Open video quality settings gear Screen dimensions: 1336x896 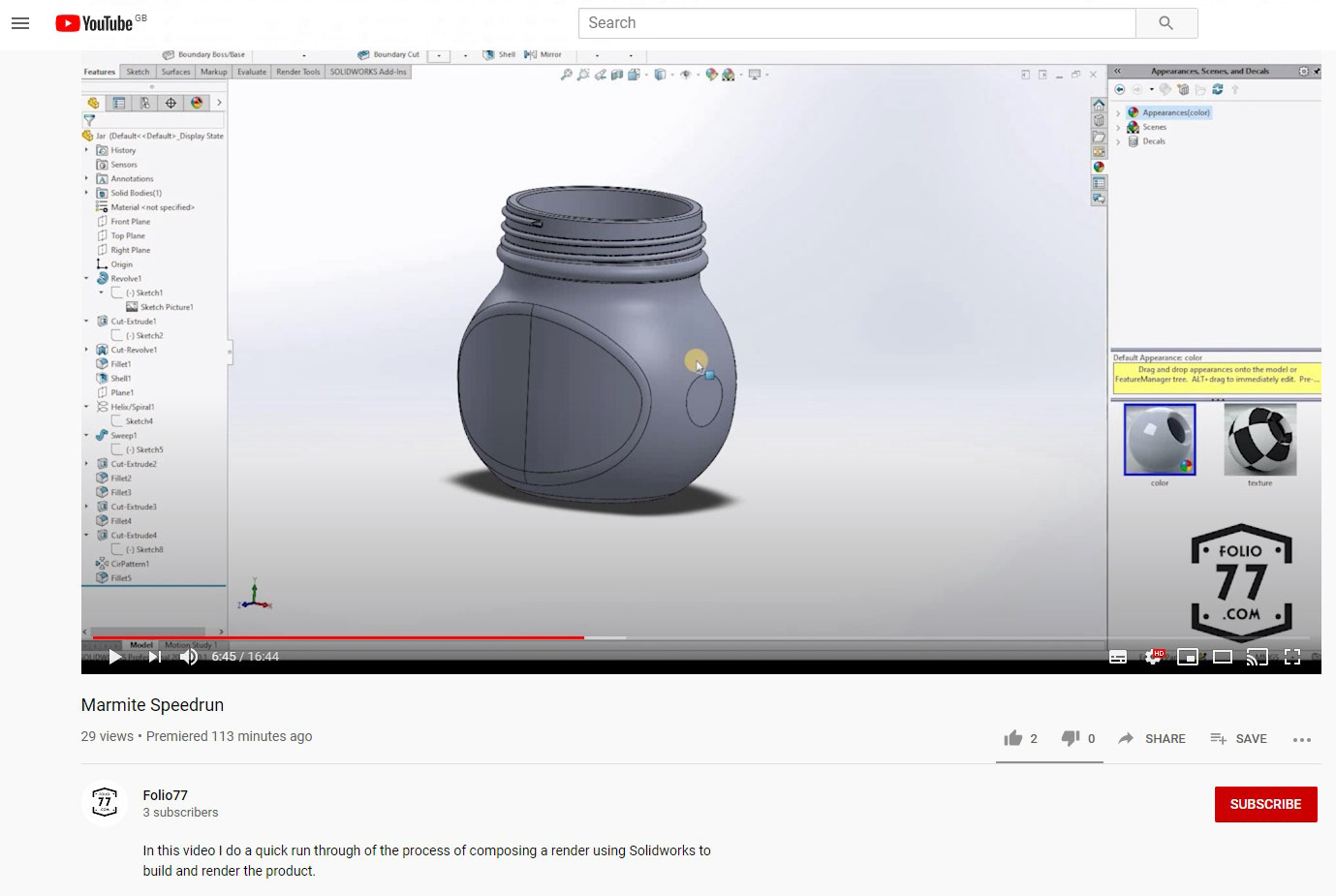pos(1153,657)
